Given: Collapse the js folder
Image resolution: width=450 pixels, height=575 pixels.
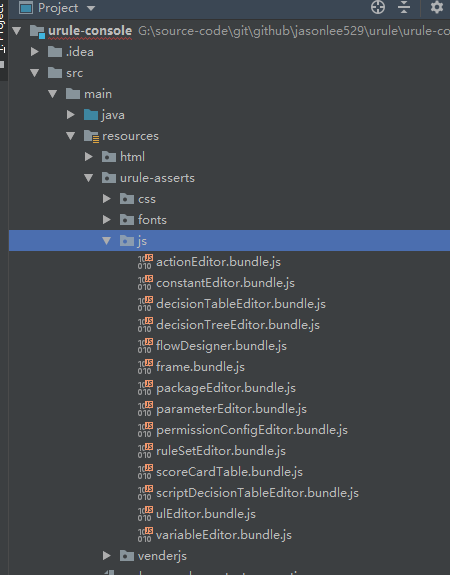Looking at the screenshot, I should [x=107, y=241].
